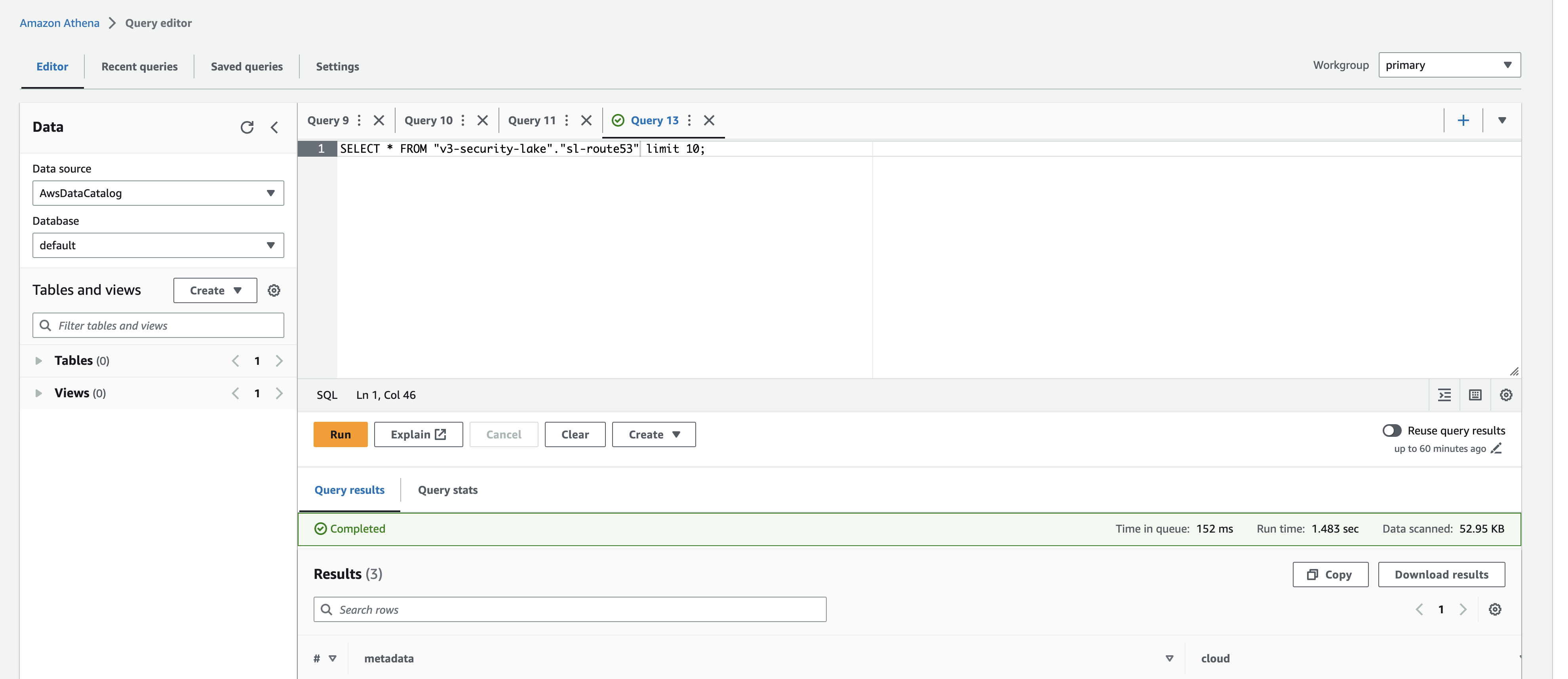Click the completed status check icon
The width and height of the screenshot is (1568, 679).
pyautogui.click(x=320, y=528)
